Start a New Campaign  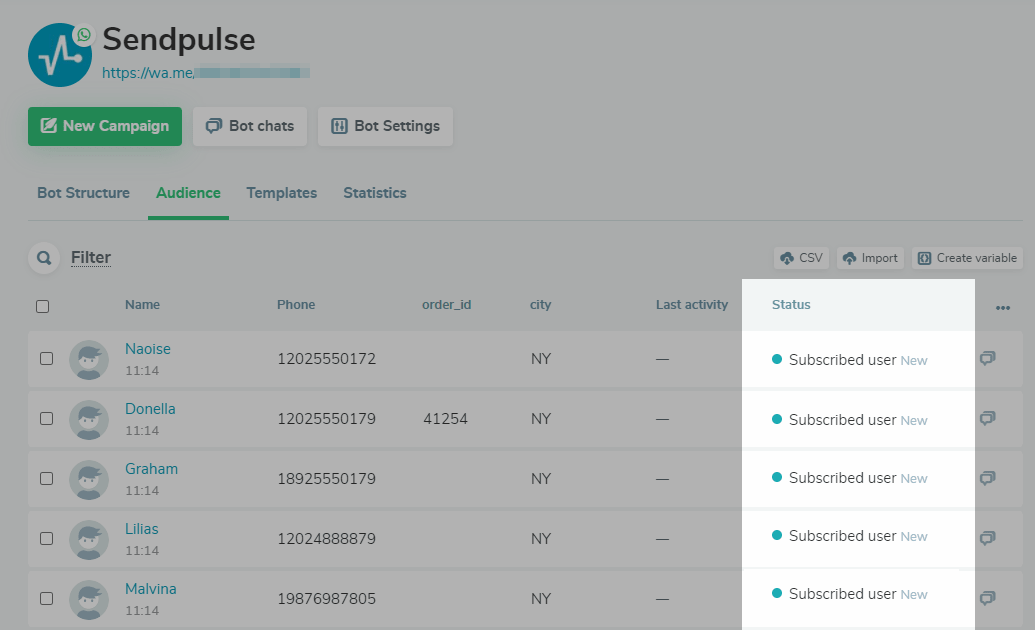(105, 126)
